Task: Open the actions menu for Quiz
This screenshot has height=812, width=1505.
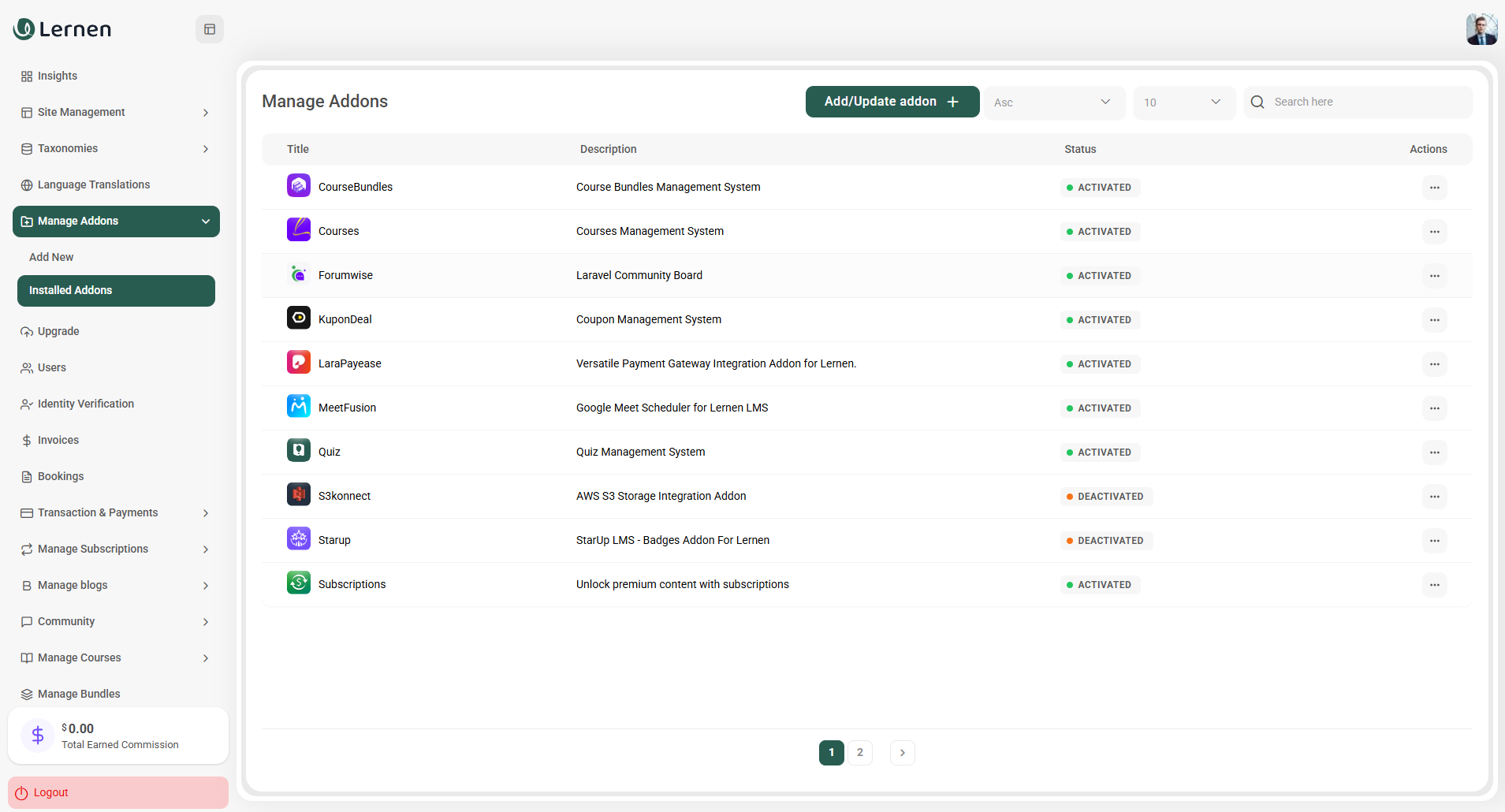Action: tap(1433, 453)
